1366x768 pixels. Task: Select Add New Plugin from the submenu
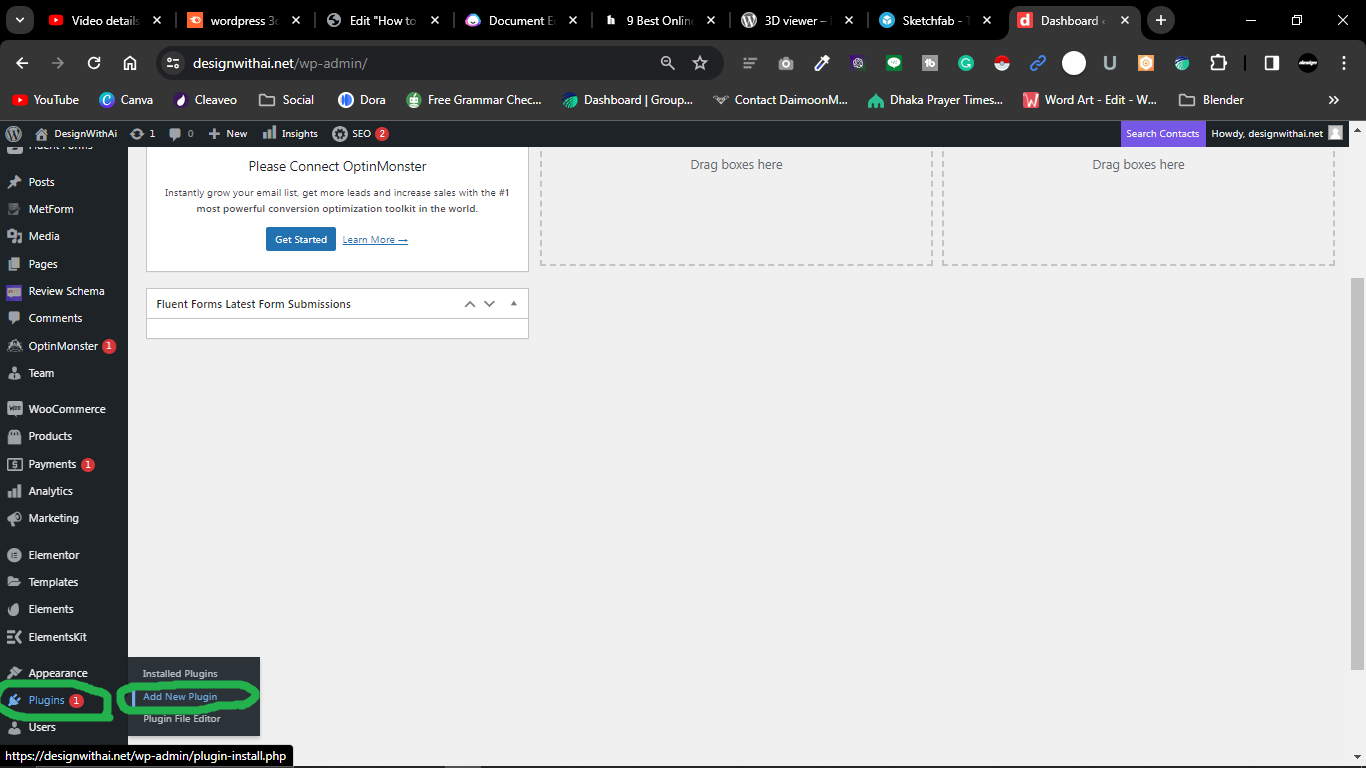[181, 696]
